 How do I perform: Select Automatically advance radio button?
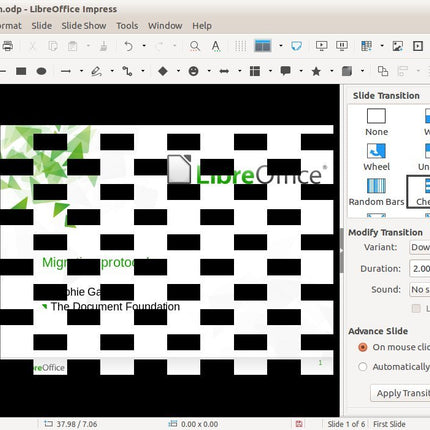363,367
